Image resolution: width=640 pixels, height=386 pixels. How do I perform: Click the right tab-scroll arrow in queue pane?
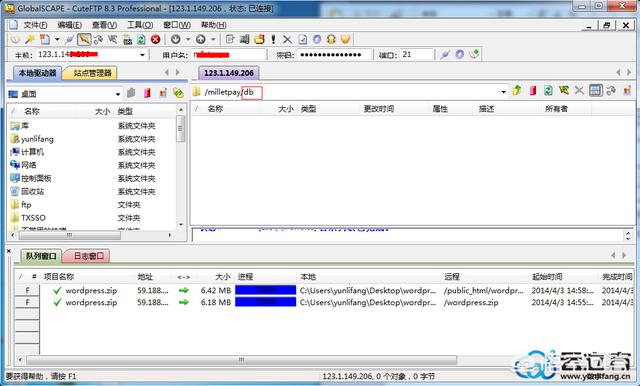[624, 255]
